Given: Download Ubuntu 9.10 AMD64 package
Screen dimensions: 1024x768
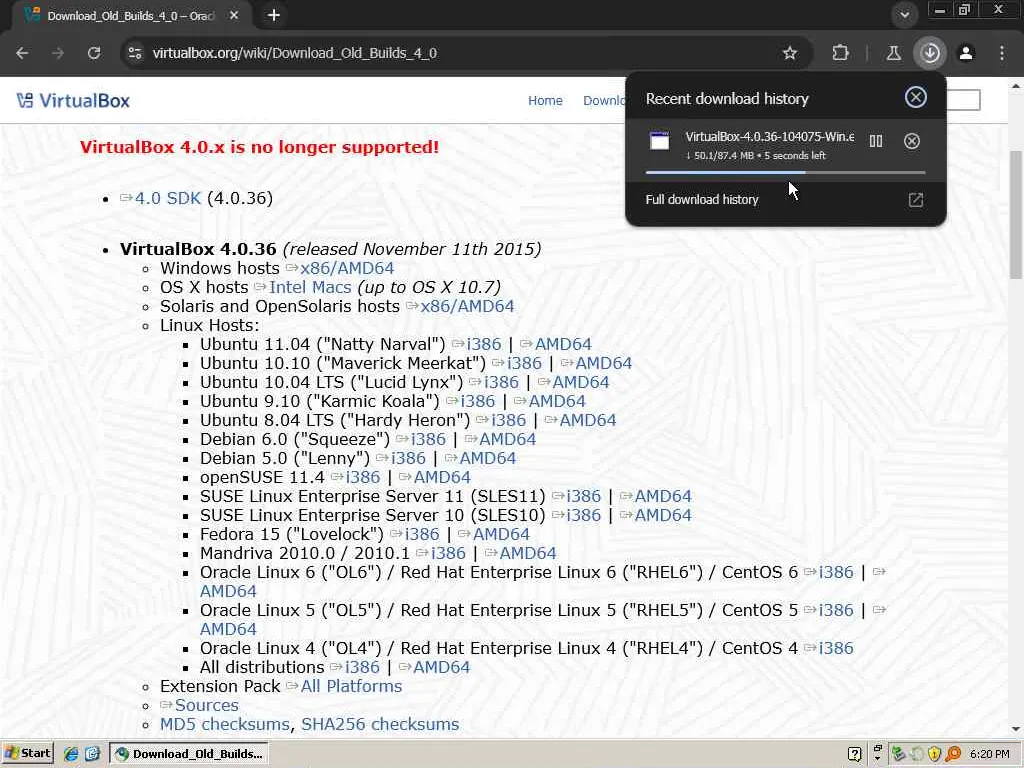Looking at the screenshot, I should [557, 401].
